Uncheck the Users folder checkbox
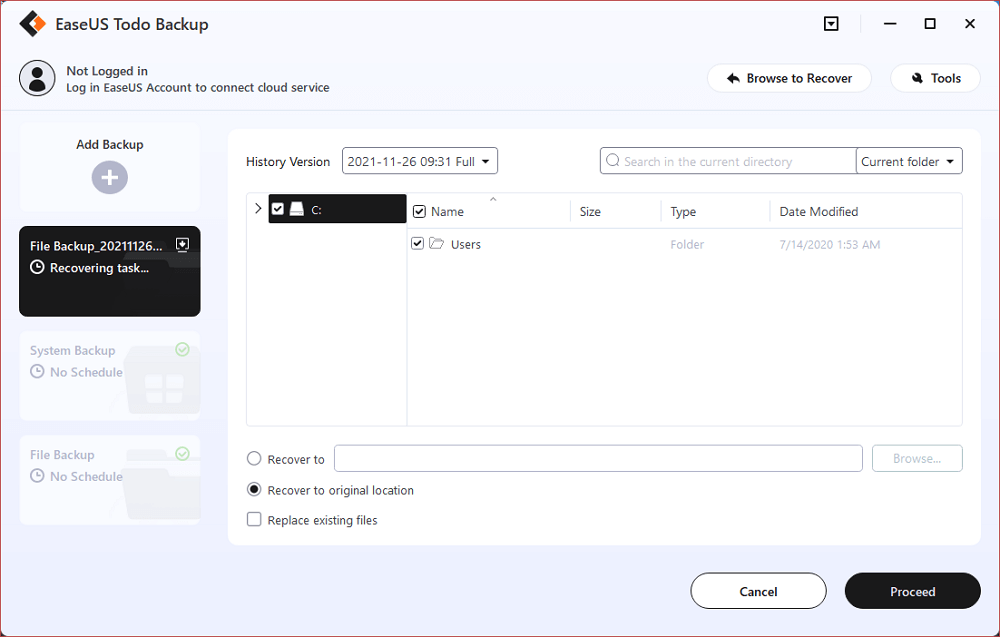This screenshot has height=637, width=1000. click(417, 244)
